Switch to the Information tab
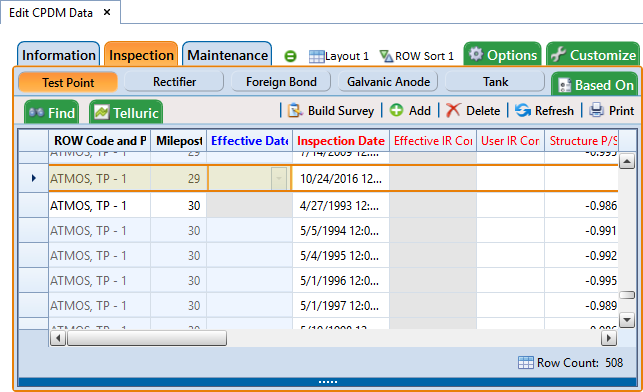Image resolution: width=643 pixels, height=392 pixels. point(59,55)
